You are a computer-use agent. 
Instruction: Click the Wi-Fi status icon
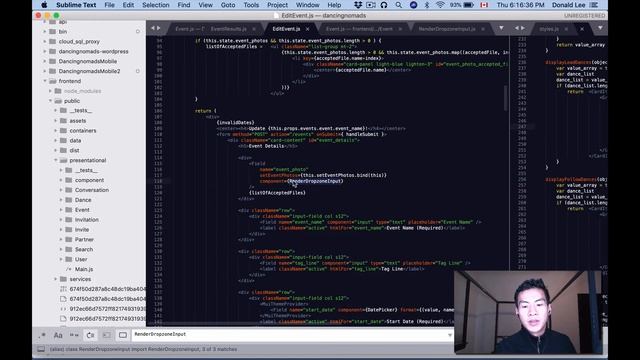tap(440, 5)
